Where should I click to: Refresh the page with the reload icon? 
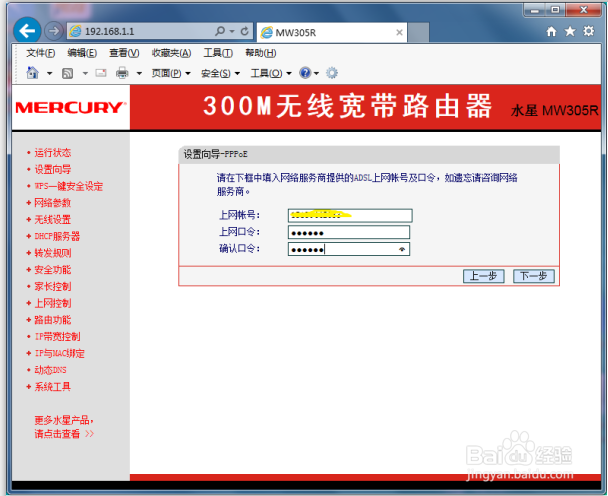244,31
